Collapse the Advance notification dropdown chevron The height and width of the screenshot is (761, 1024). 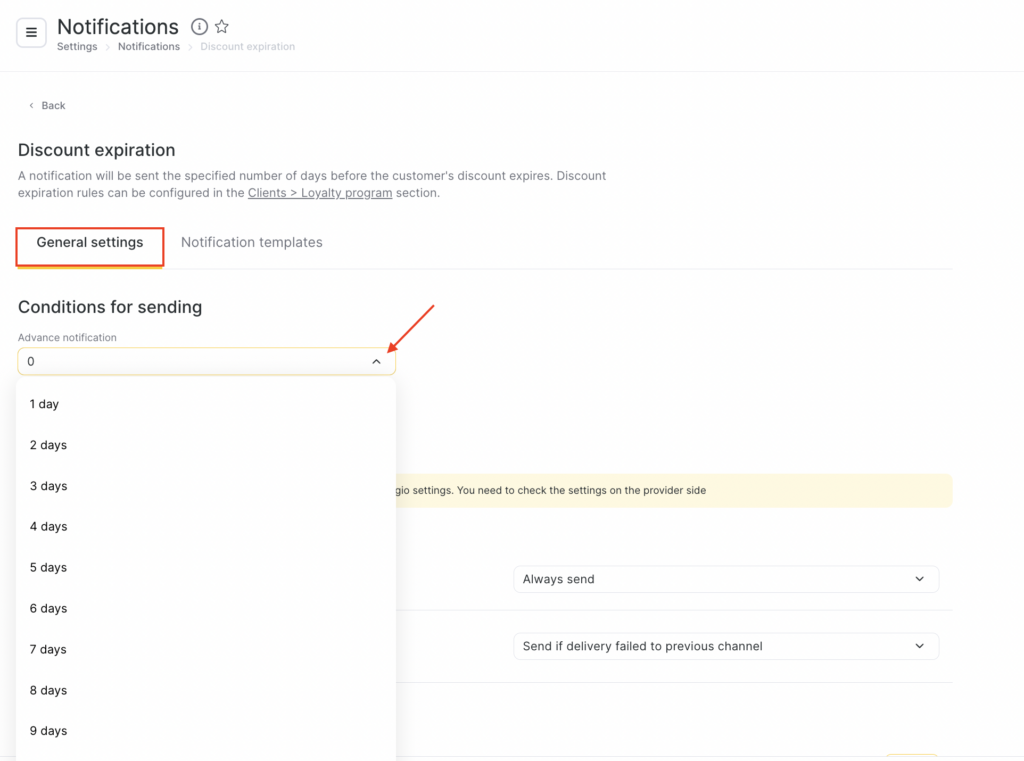pos(376,362)
